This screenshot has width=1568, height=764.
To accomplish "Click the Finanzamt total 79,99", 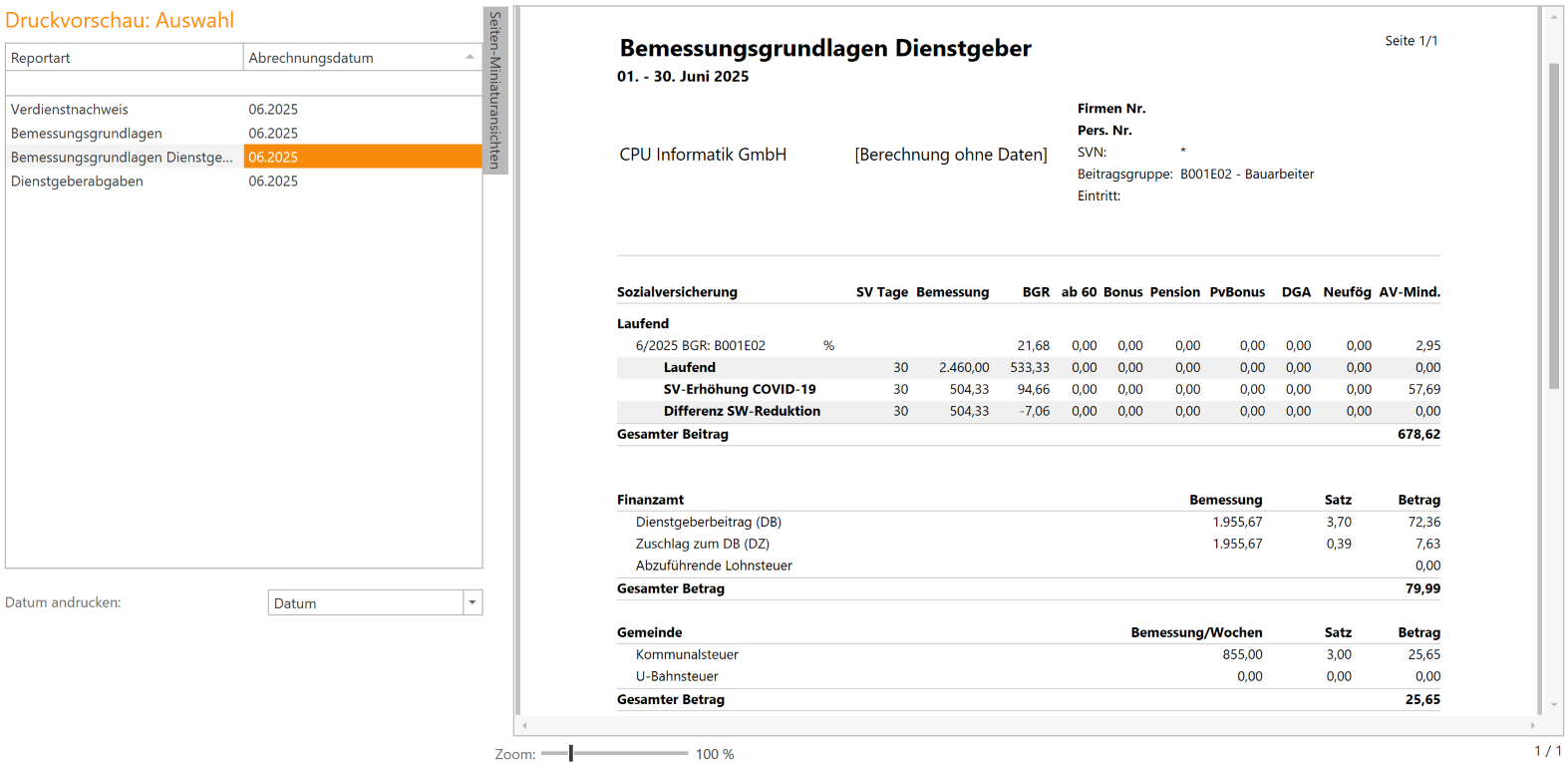I will 1422,588.
